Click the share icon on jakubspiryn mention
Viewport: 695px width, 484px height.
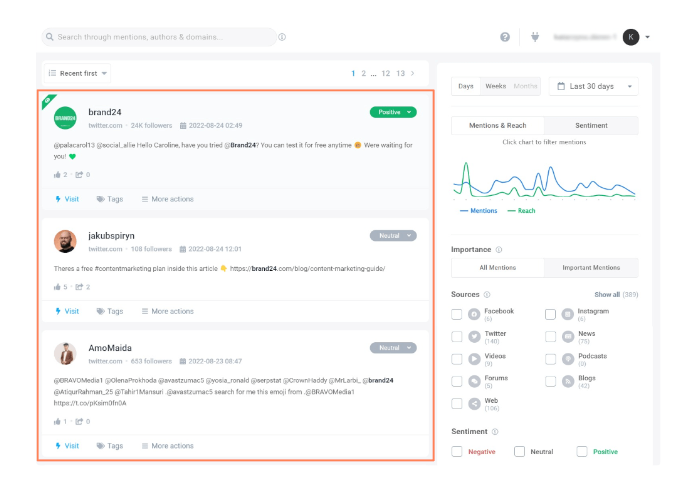[79, 287]
